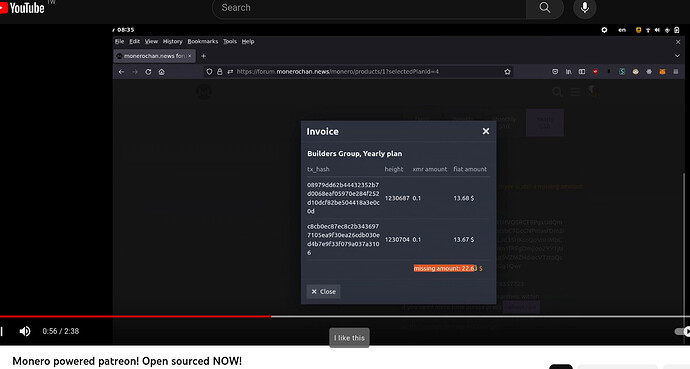Open the Pocket save icon

555,72
